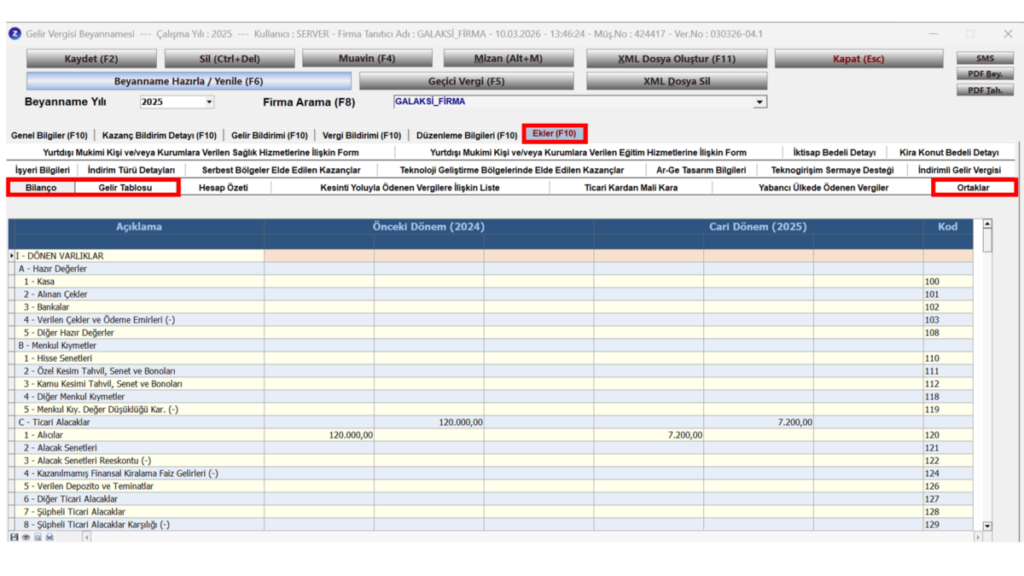Select the Gelir Tablosu tab
The height and width of the screenshot is (576, 1024).
point(125,187)
